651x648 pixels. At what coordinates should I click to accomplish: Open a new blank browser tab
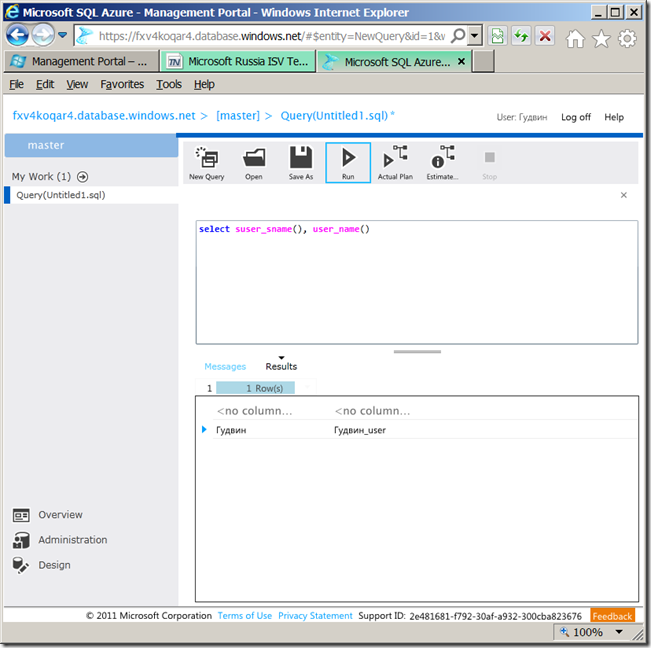point(483,61)
